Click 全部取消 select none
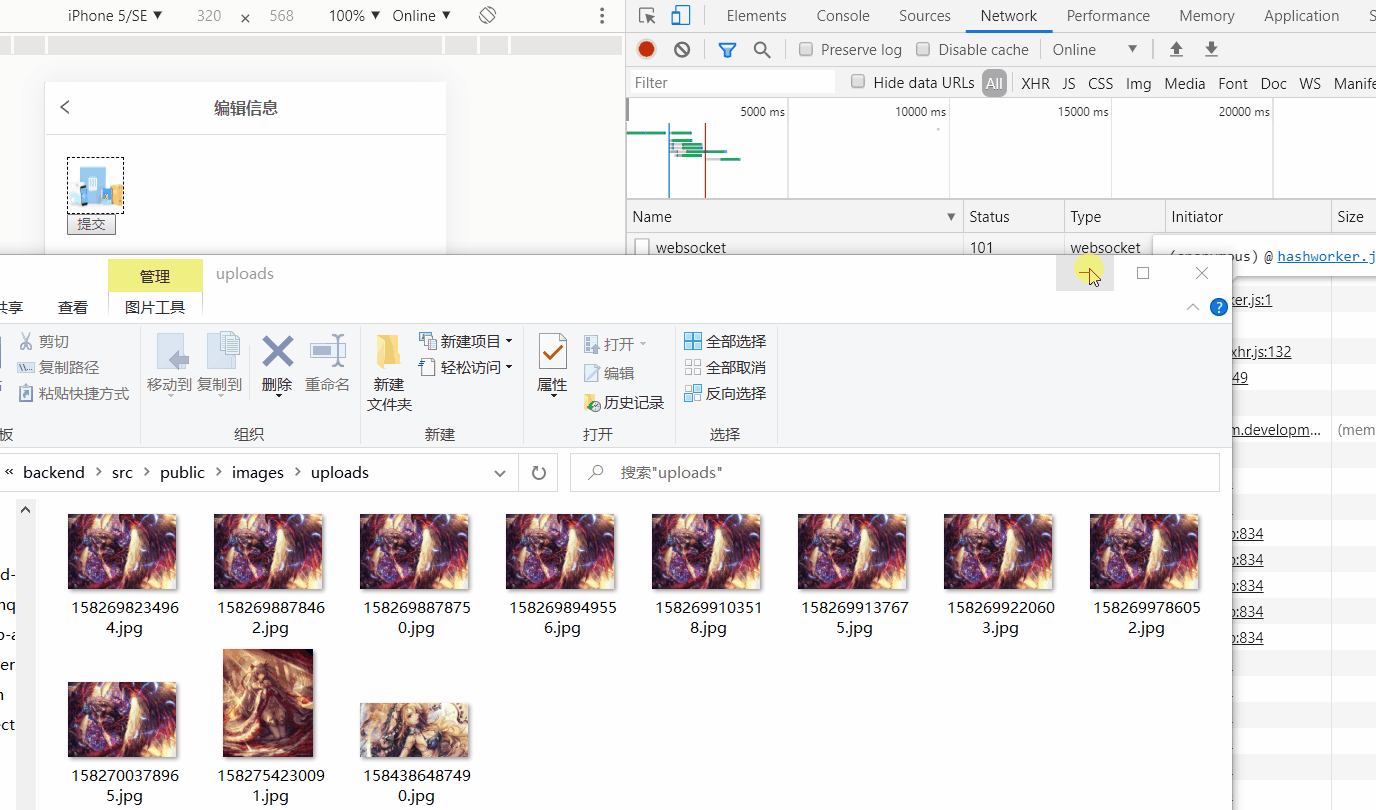This screenshot has width=1376, height=810. click(x=725, y=368)
